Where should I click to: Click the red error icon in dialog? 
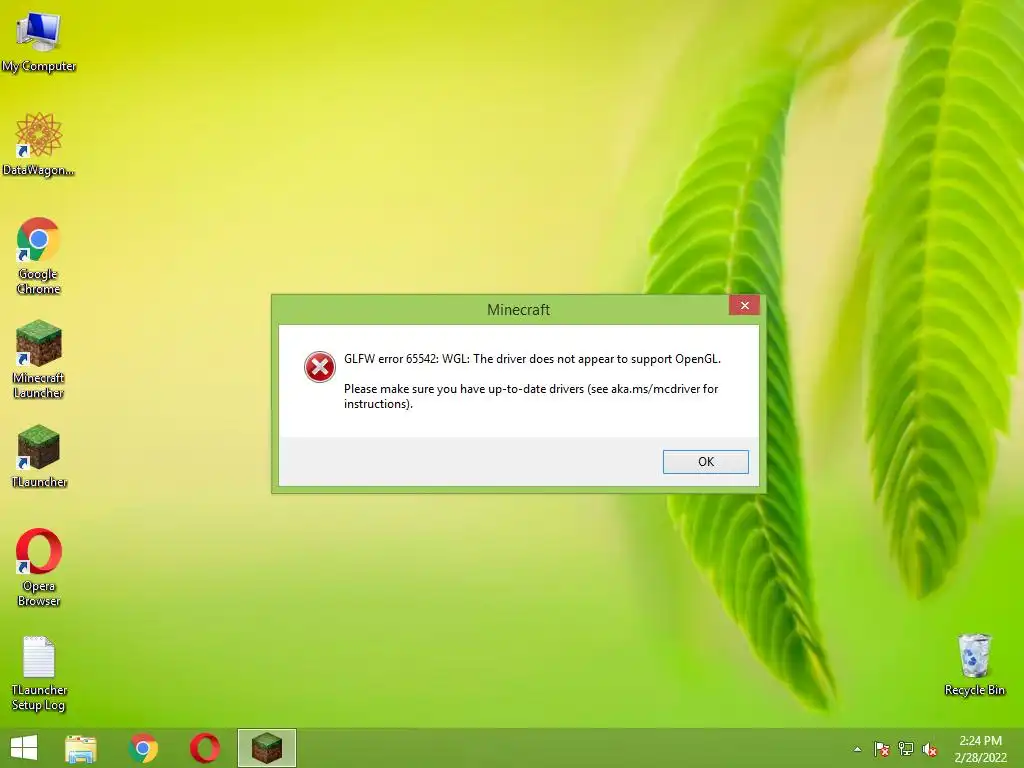(x=320, y=367)
